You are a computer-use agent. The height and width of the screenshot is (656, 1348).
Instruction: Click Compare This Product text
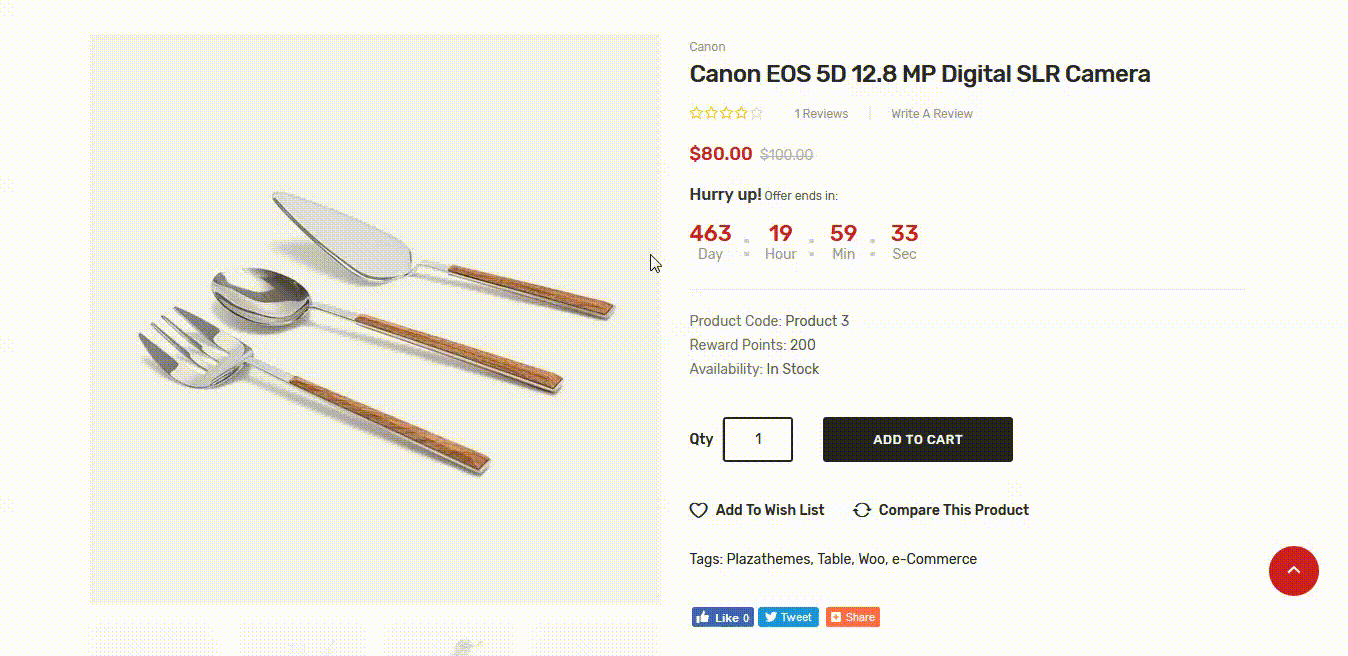[x=954, y=510]
